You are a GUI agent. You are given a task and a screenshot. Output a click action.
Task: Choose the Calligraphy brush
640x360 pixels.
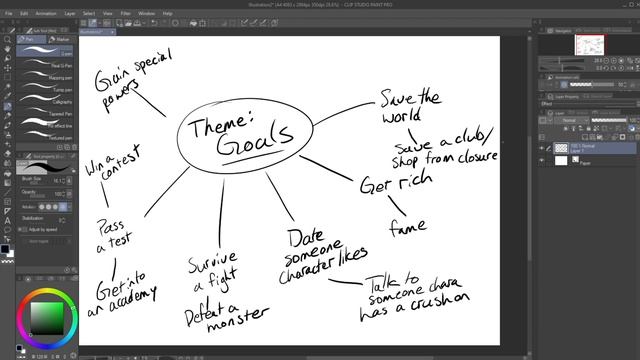point(45,99)
